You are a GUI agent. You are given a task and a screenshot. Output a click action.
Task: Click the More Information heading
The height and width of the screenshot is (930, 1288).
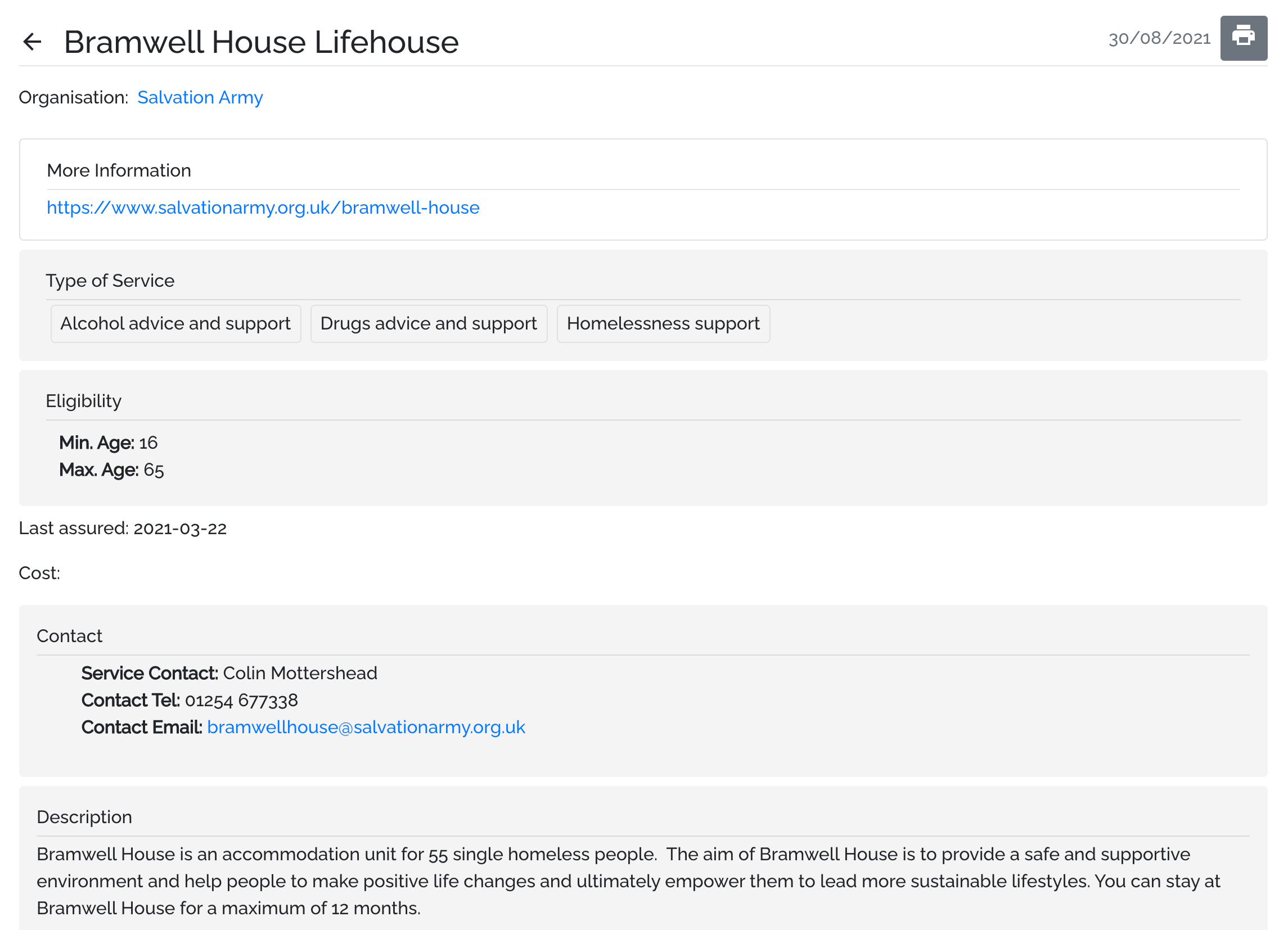(x=119, y=170)
